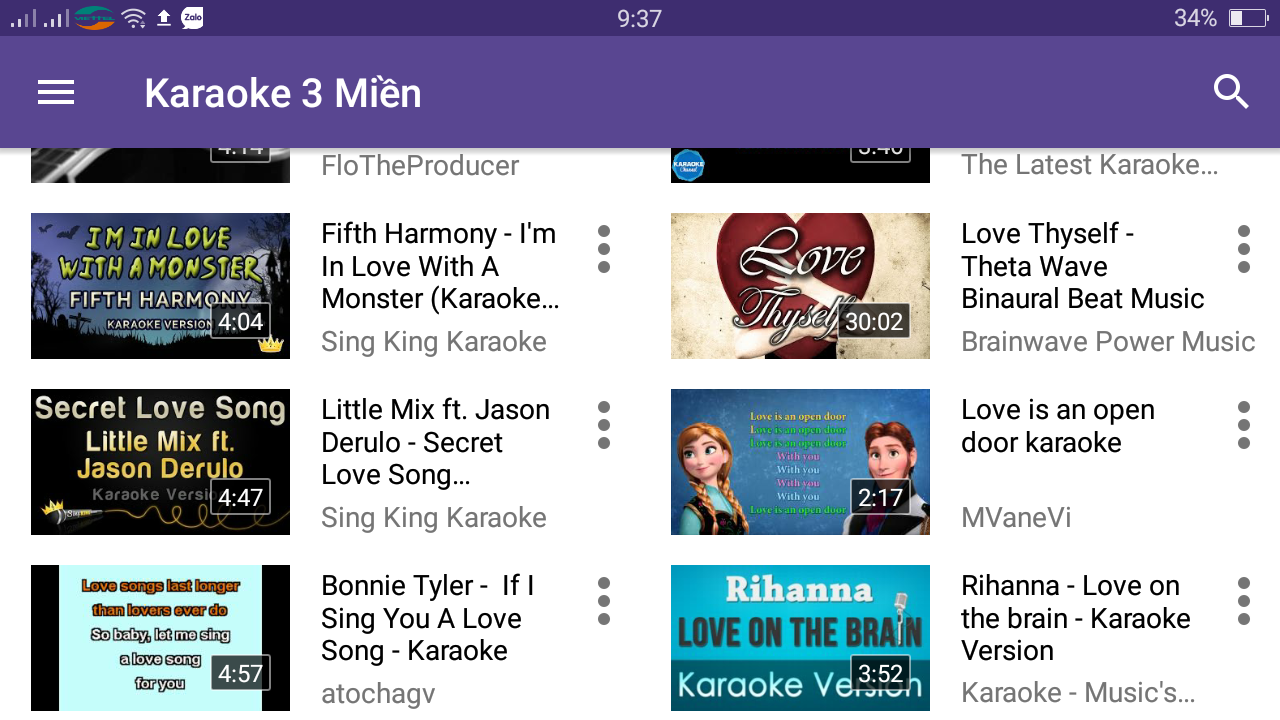Viewport: 1280px width, 720px height.
Task: Play I'm In Love With A Monster thumbnail
Action: click(x=160, y=286)
